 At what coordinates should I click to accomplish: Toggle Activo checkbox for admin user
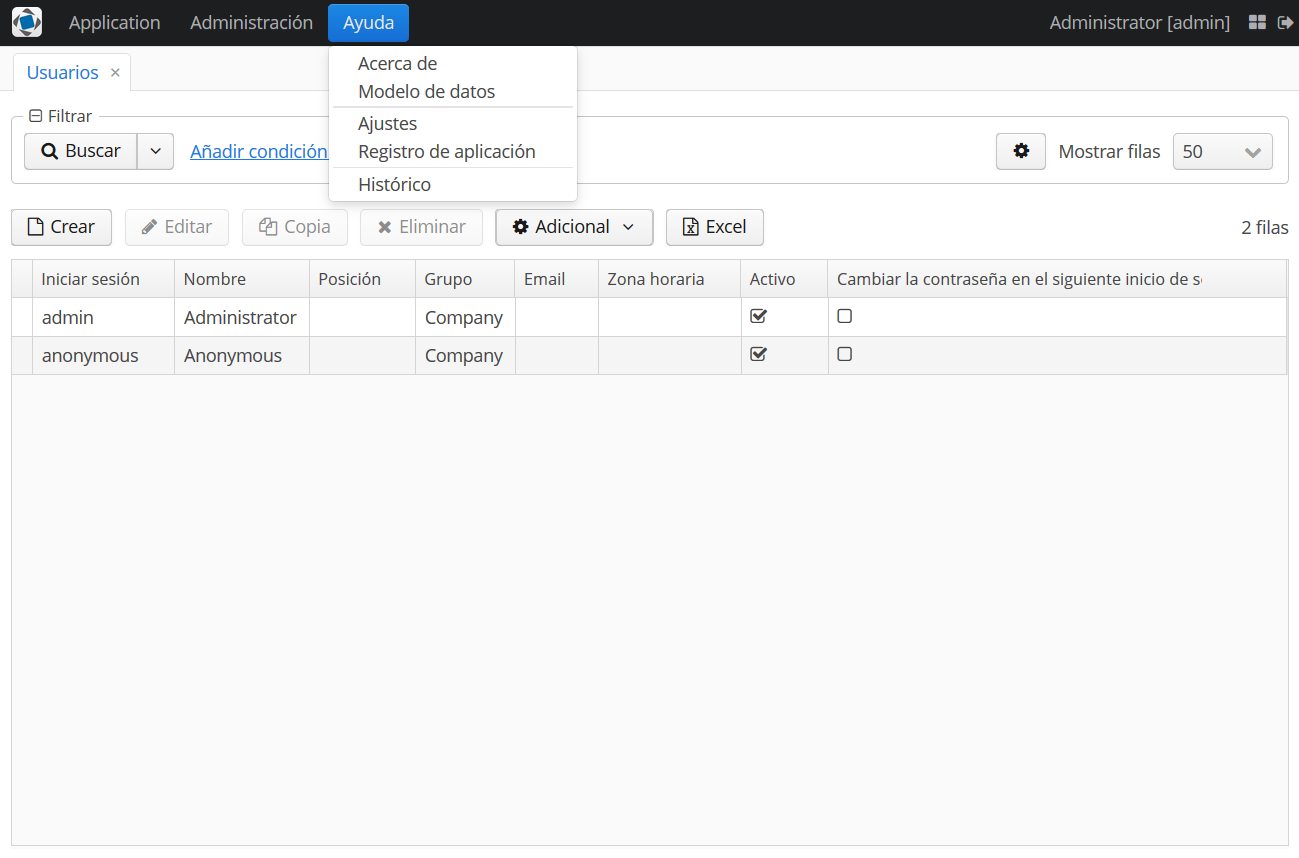pos(758,316)
